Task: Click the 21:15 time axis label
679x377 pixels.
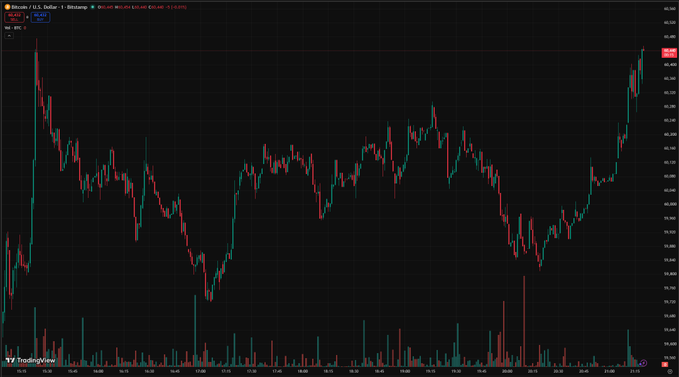Action: point(635,371)
